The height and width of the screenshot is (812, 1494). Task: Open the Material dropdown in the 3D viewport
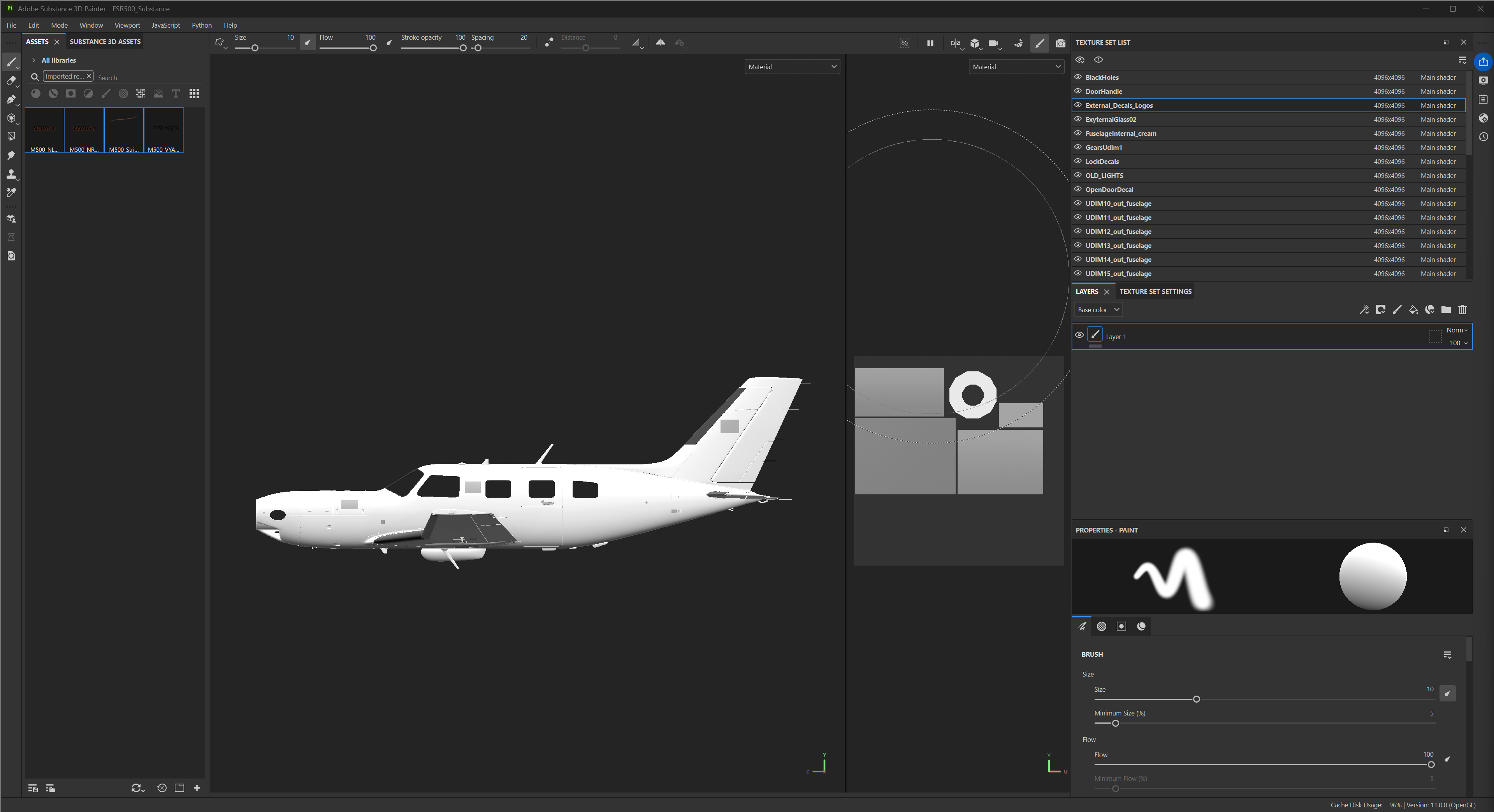pyautogui.click(x=792, y=67)
